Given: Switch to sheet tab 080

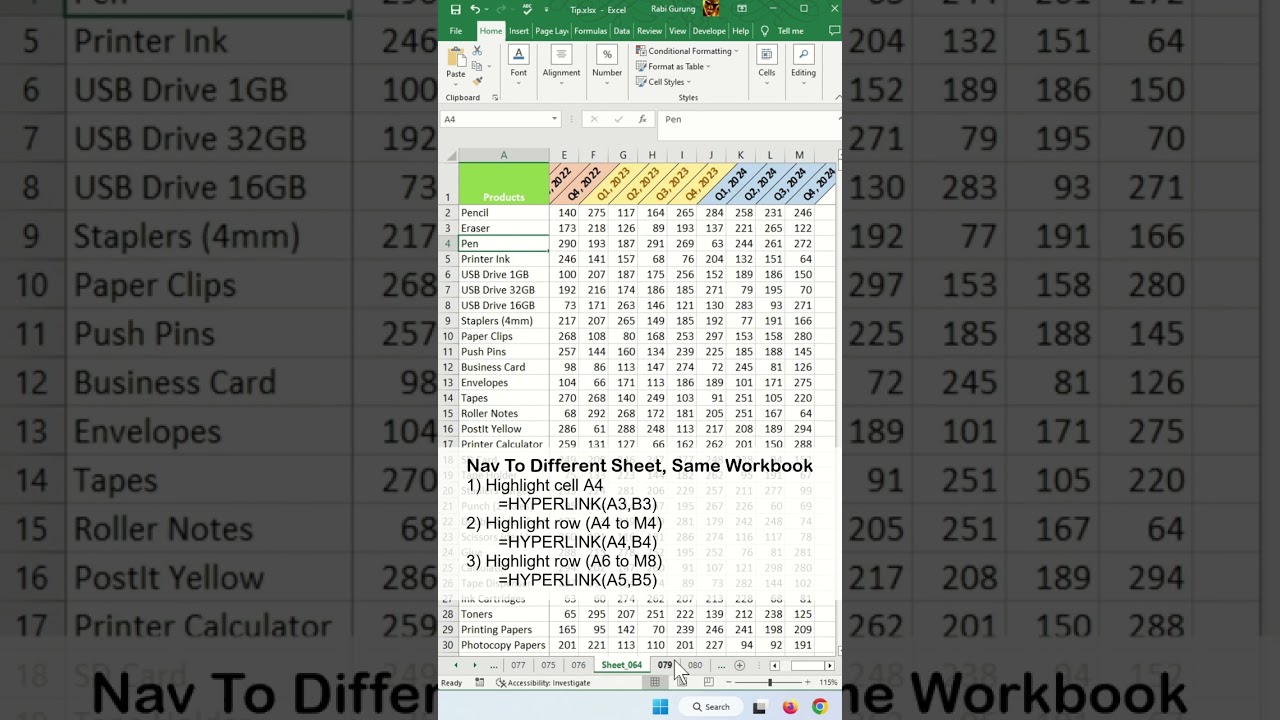Looking at the screenshot, I should (695, 665).
